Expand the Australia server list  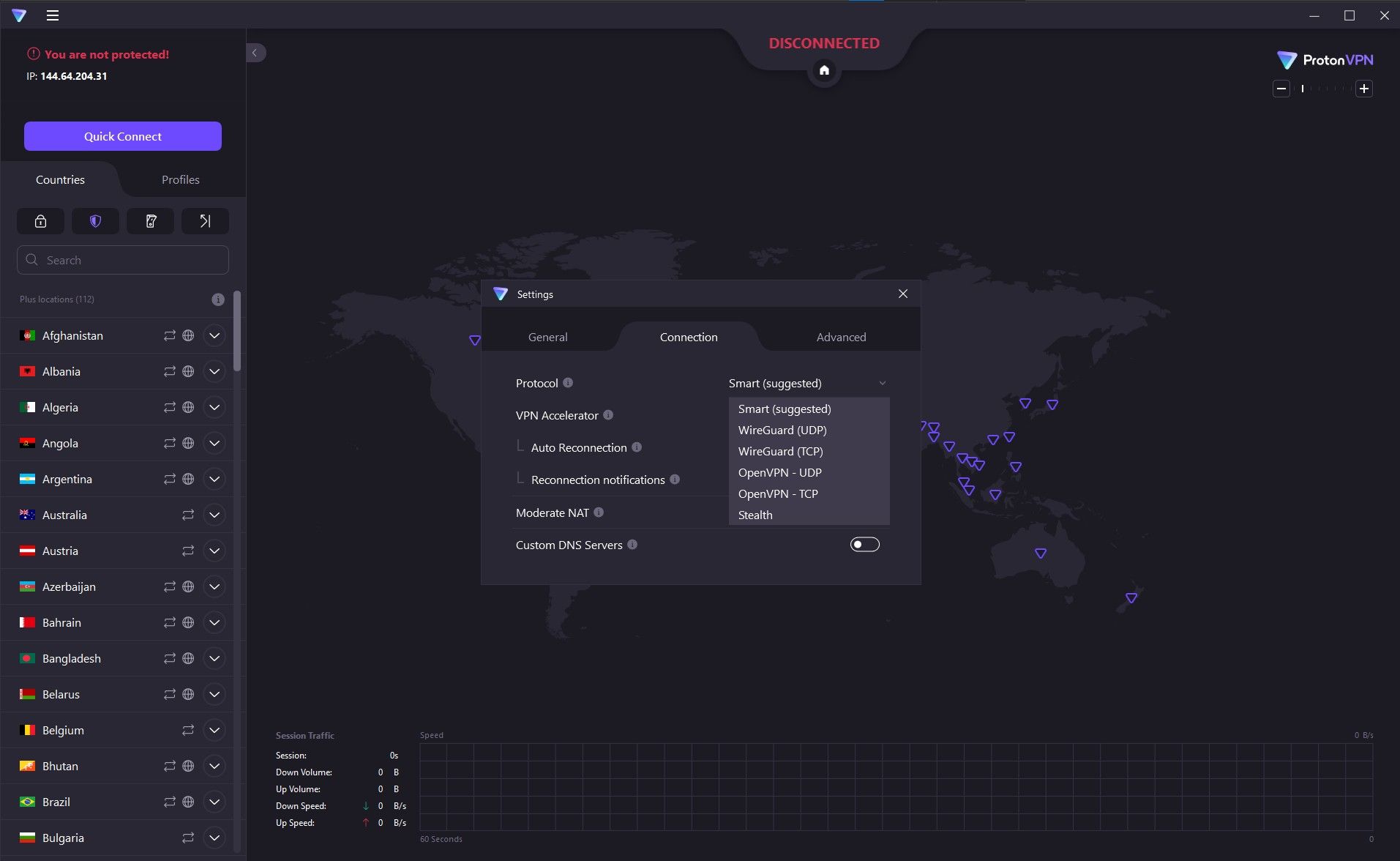(x=214, y=515)
